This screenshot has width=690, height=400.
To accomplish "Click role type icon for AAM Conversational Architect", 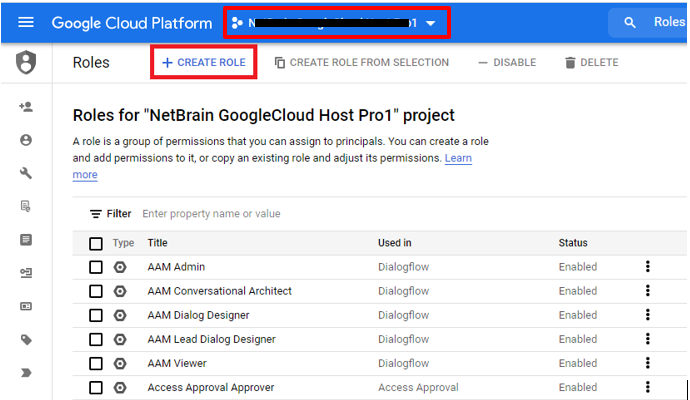I will pyautogui.click(x=120, y=291).
